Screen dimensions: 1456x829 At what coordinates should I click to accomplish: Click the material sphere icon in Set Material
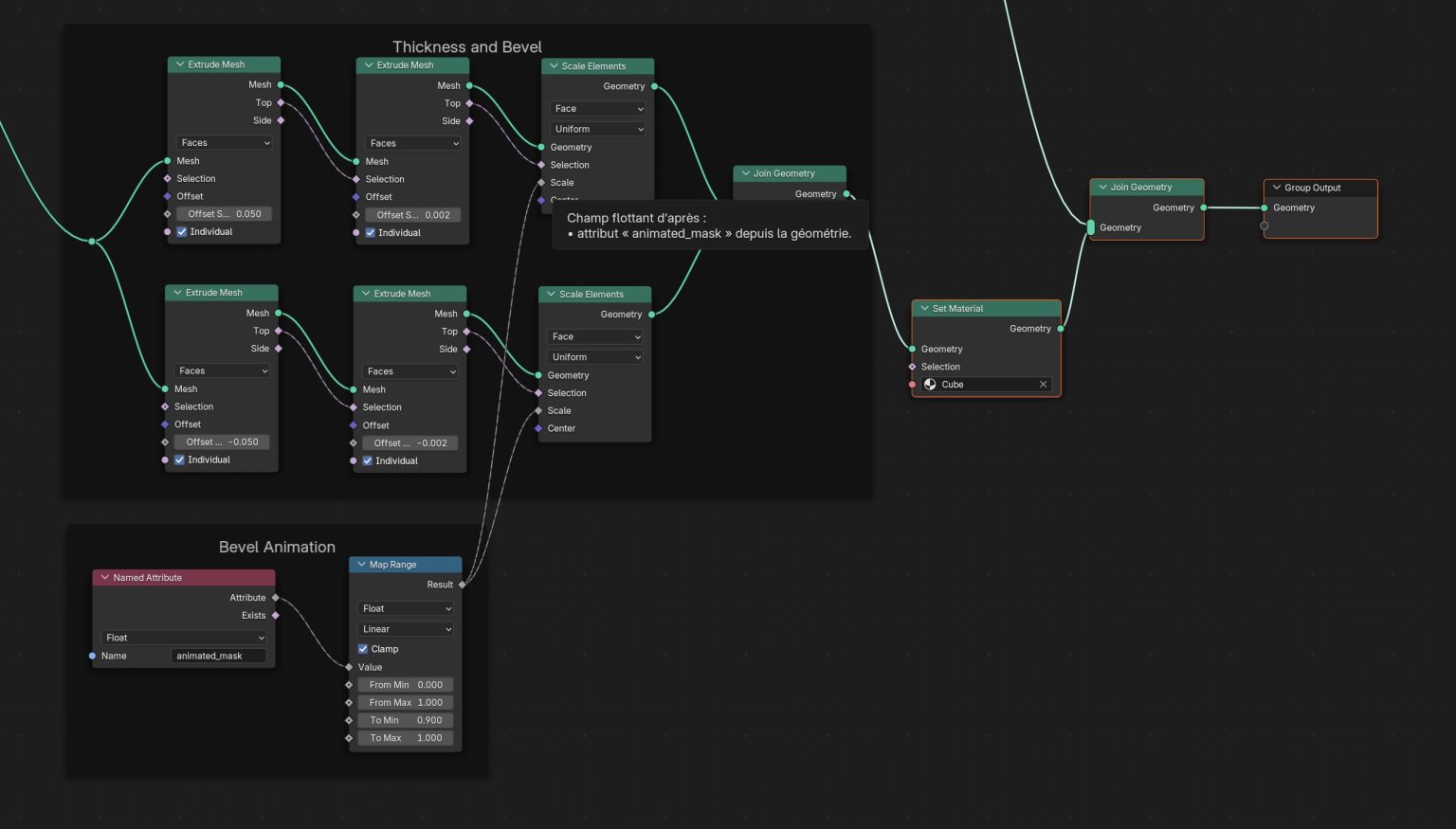(x=930, y=385)
